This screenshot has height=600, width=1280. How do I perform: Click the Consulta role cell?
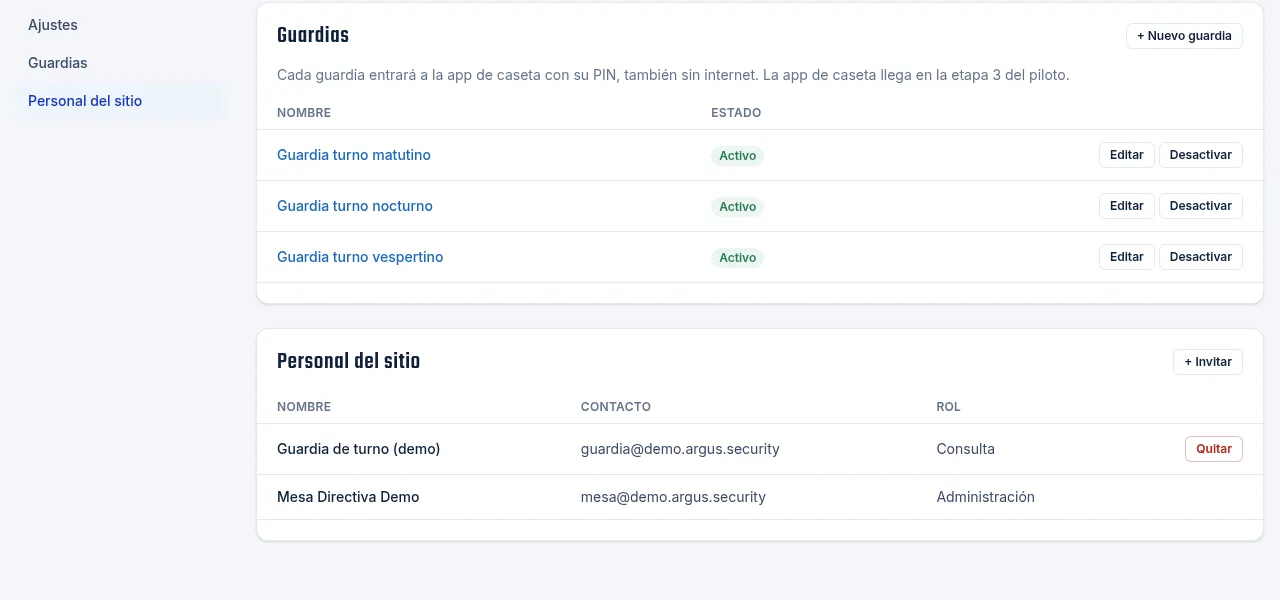pos(966,449)
